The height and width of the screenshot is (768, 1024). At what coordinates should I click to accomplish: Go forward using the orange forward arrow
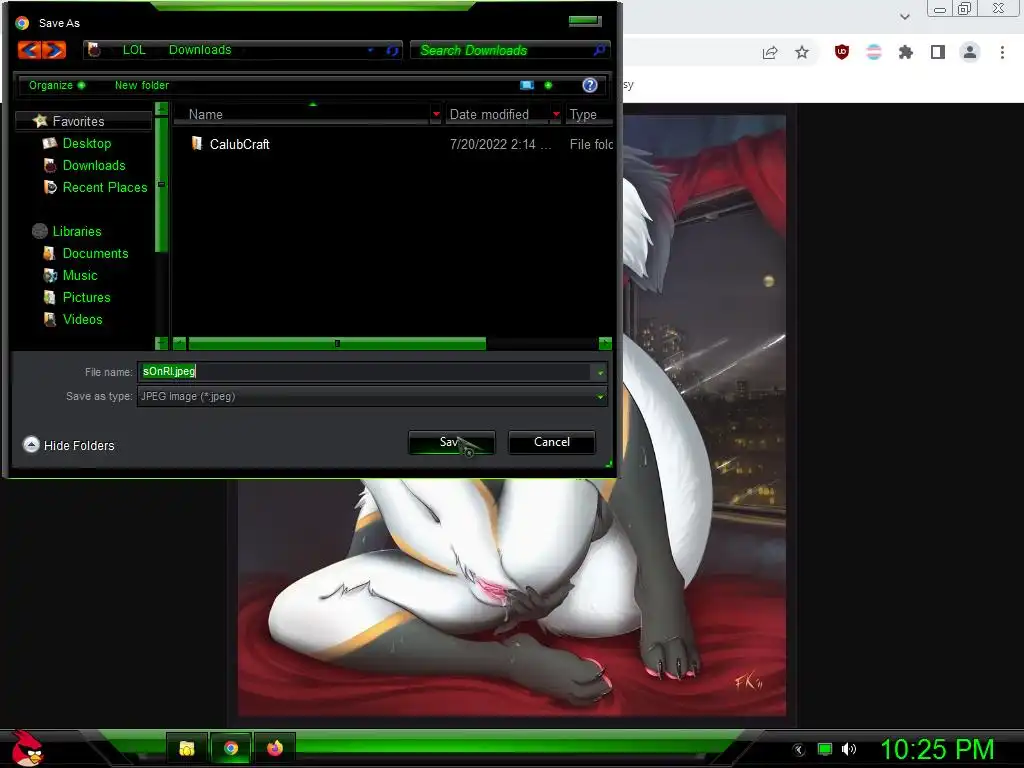click(x=55, y=50)
